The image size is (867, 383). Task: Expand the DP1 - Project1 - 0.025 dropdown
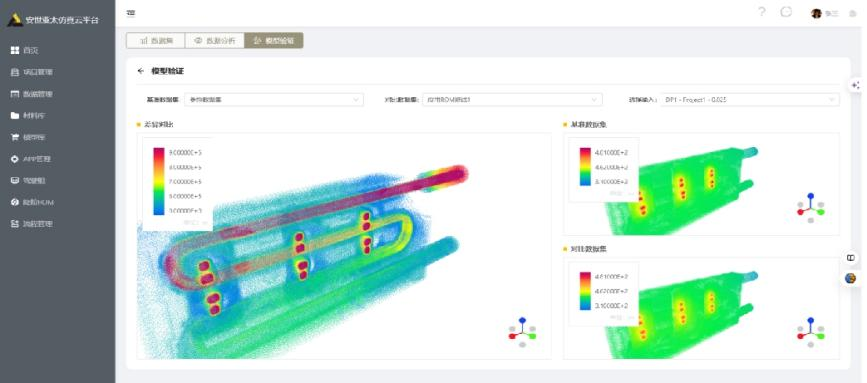[750, 99]
